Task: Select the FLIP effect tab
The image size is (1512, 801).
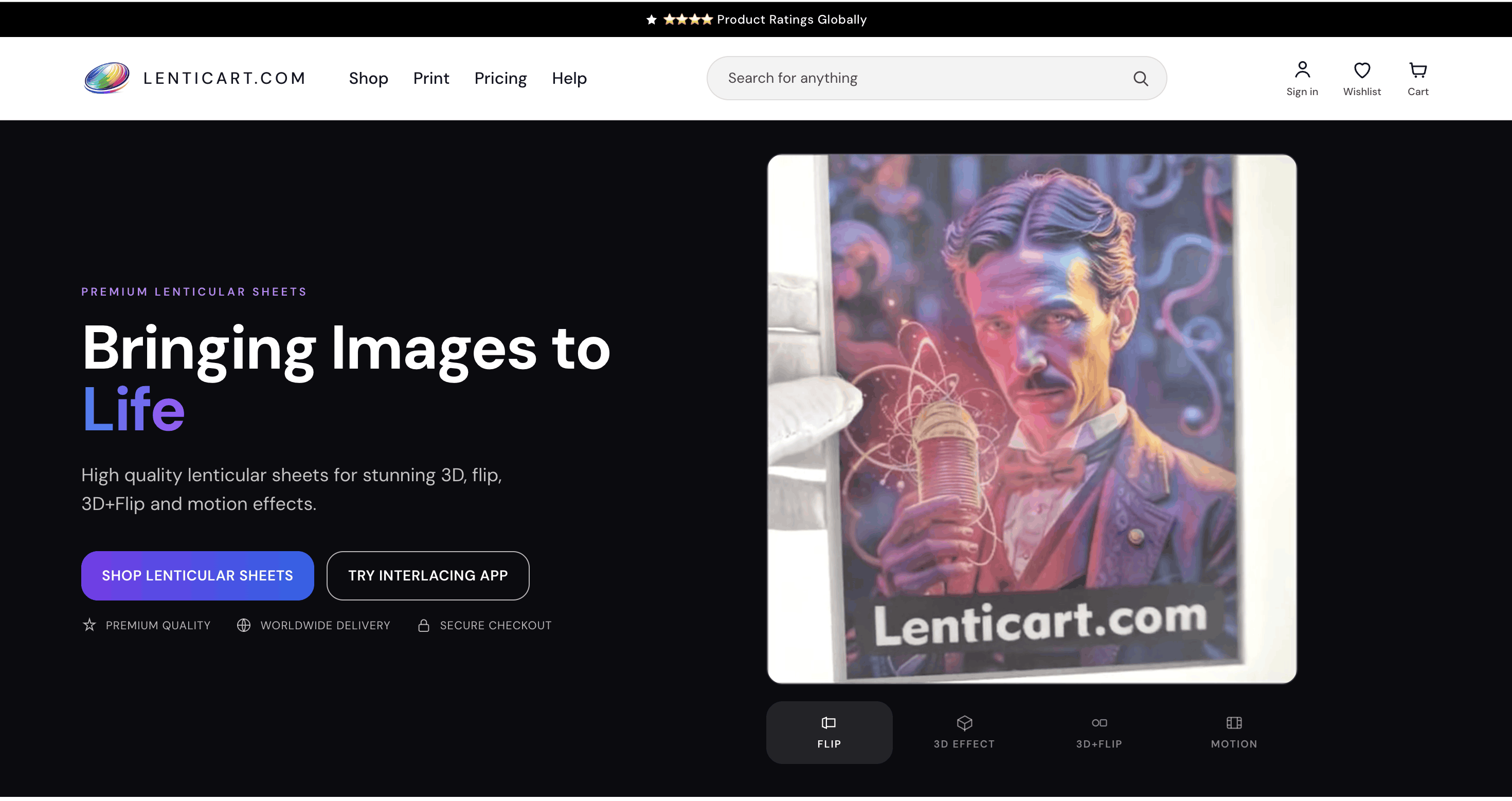Action: 829,732
